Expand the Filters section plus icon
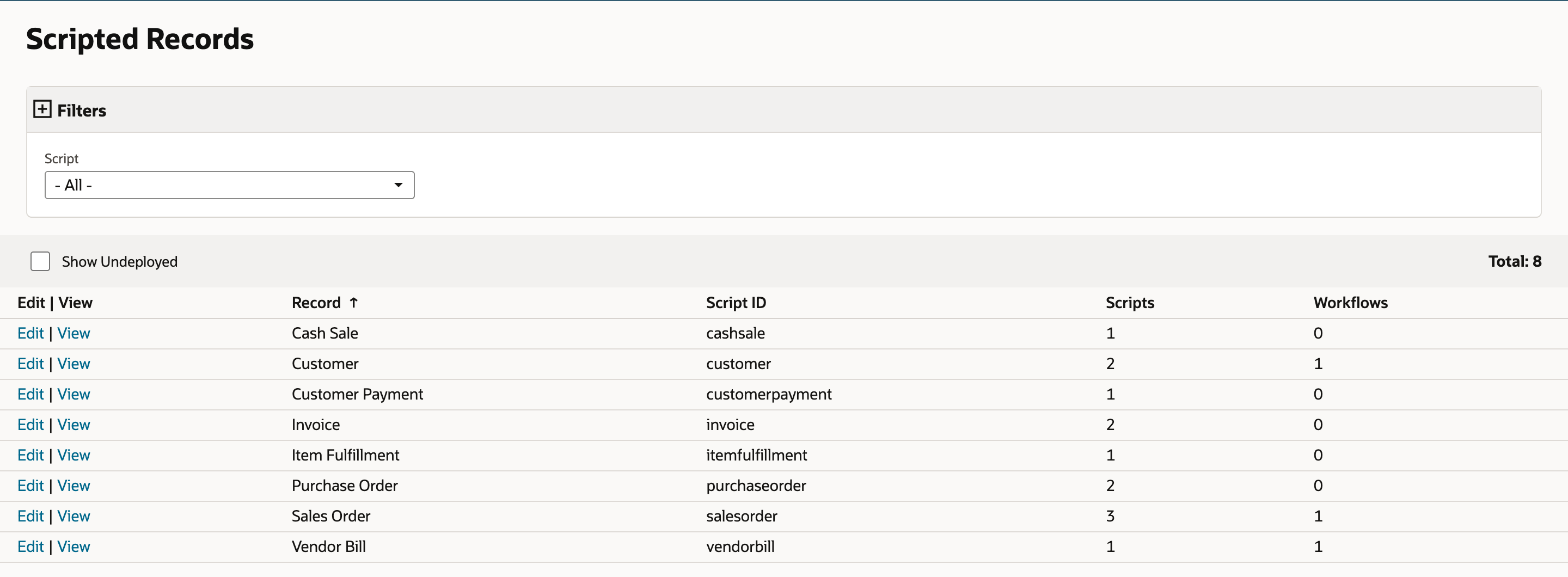The height and width of the screenshot is (577, 1568). click(x=42, y=109)
